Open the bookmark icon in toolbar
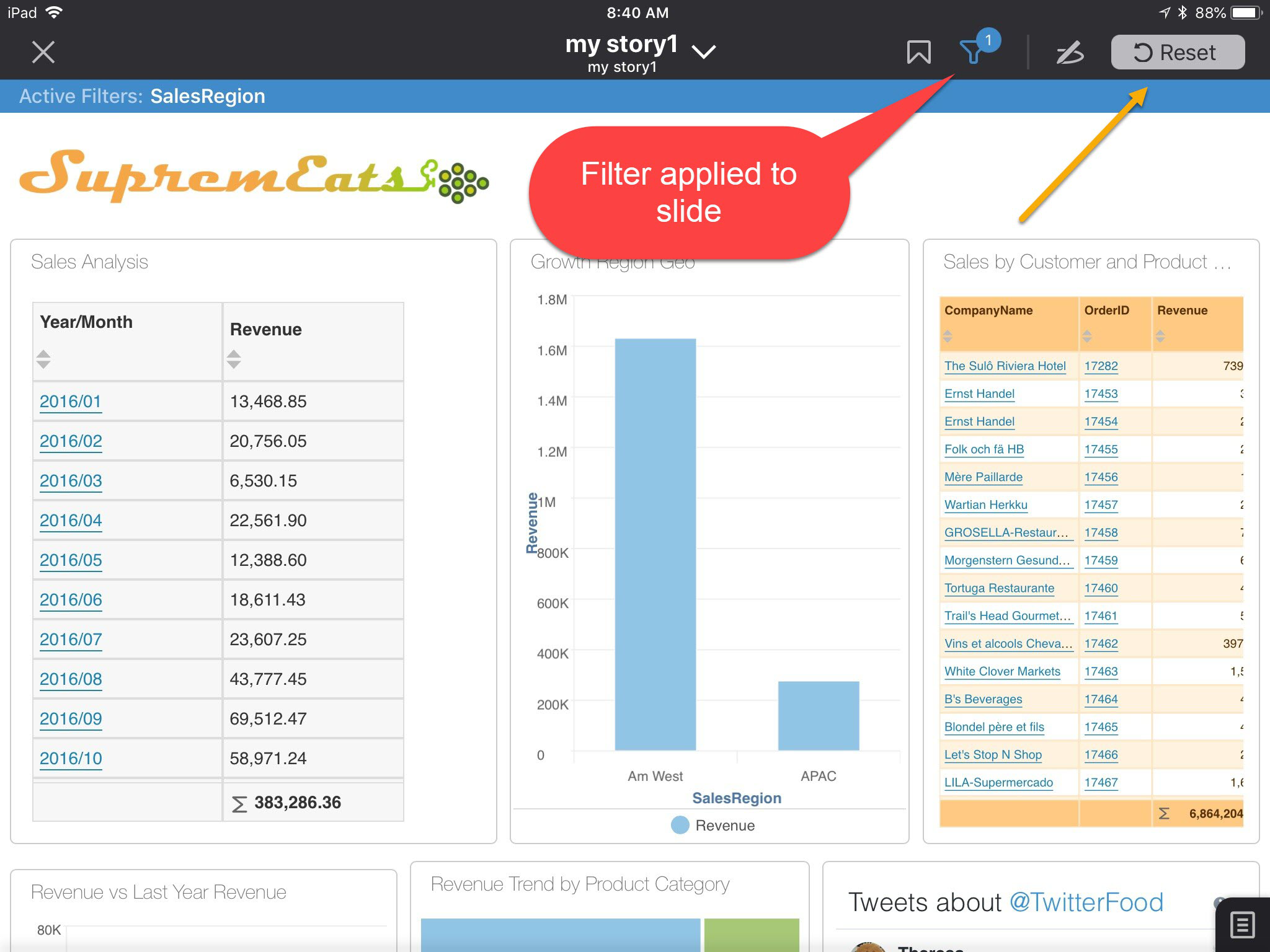The height and width of the screenshot is (952, 1270). pyautogui.click(x=918, y=52)
